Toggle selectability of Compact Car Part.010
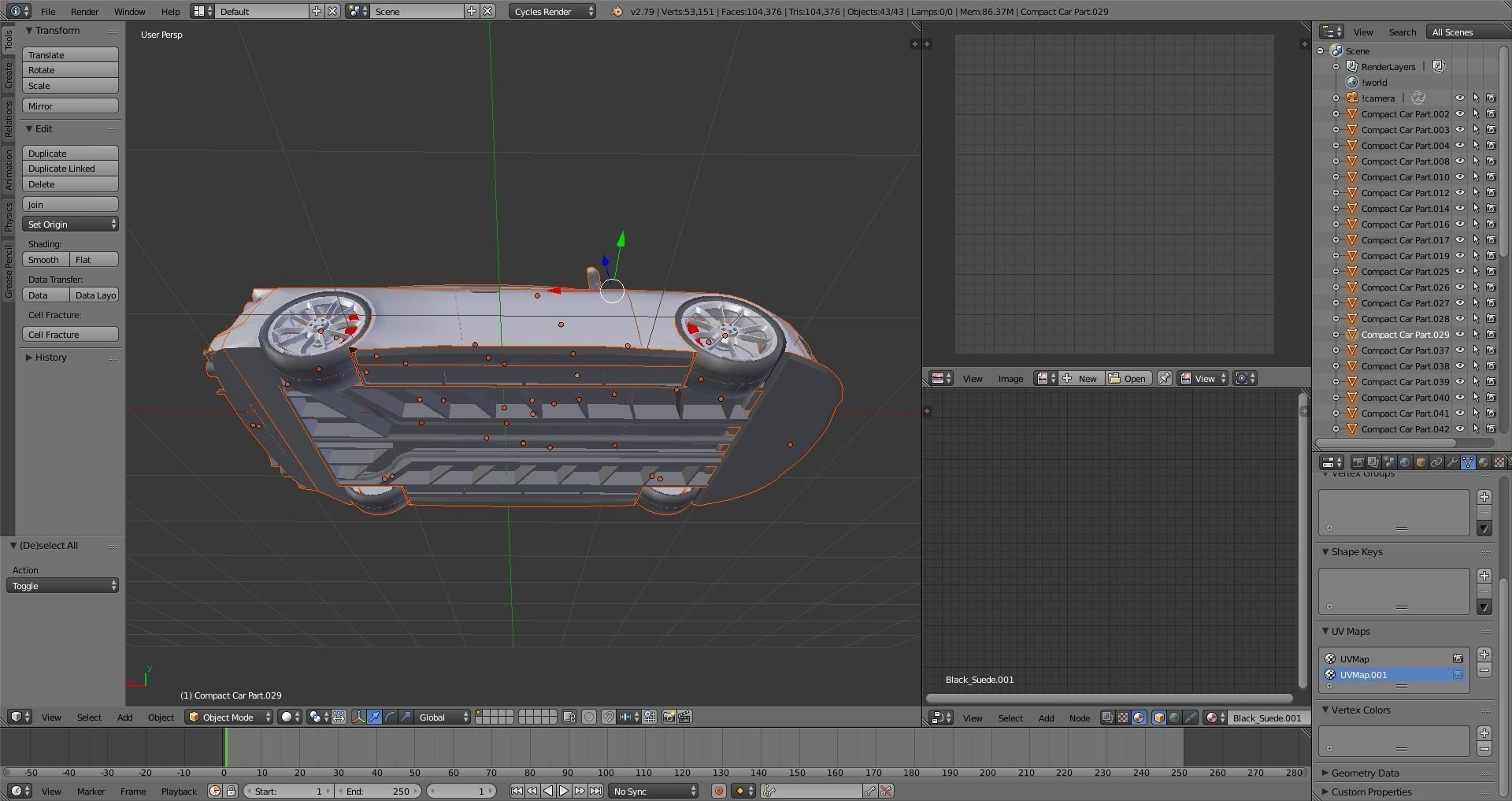This screenshot has width=1512, height=801. [x=1476, y=177]
